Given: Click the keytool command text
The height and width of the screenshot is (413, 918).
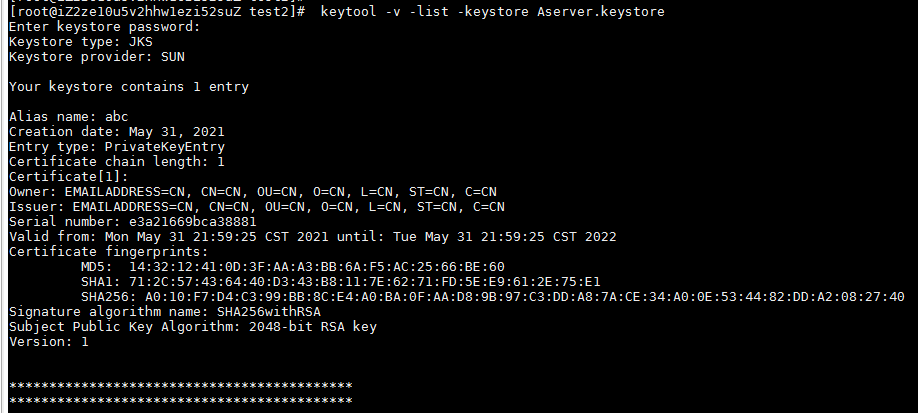Looking at the screenshot, I should [492, 11].
